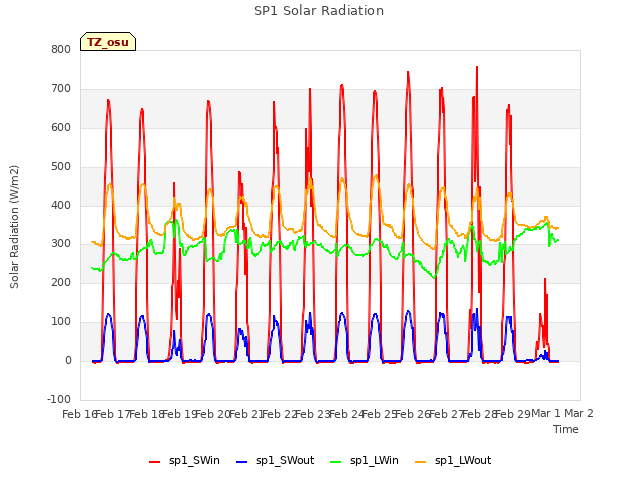Click the Feb 26 red peak near 745
The image size is (640, 480).
408,73
